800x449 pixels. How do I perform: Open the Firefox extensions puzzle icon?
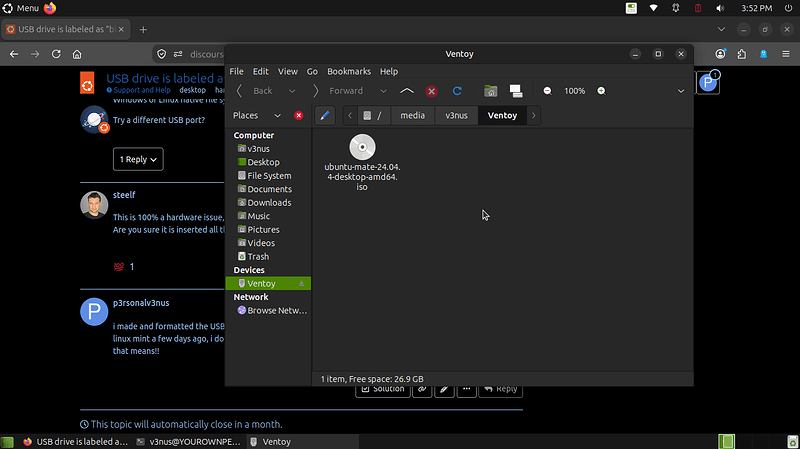click(742, 54)
